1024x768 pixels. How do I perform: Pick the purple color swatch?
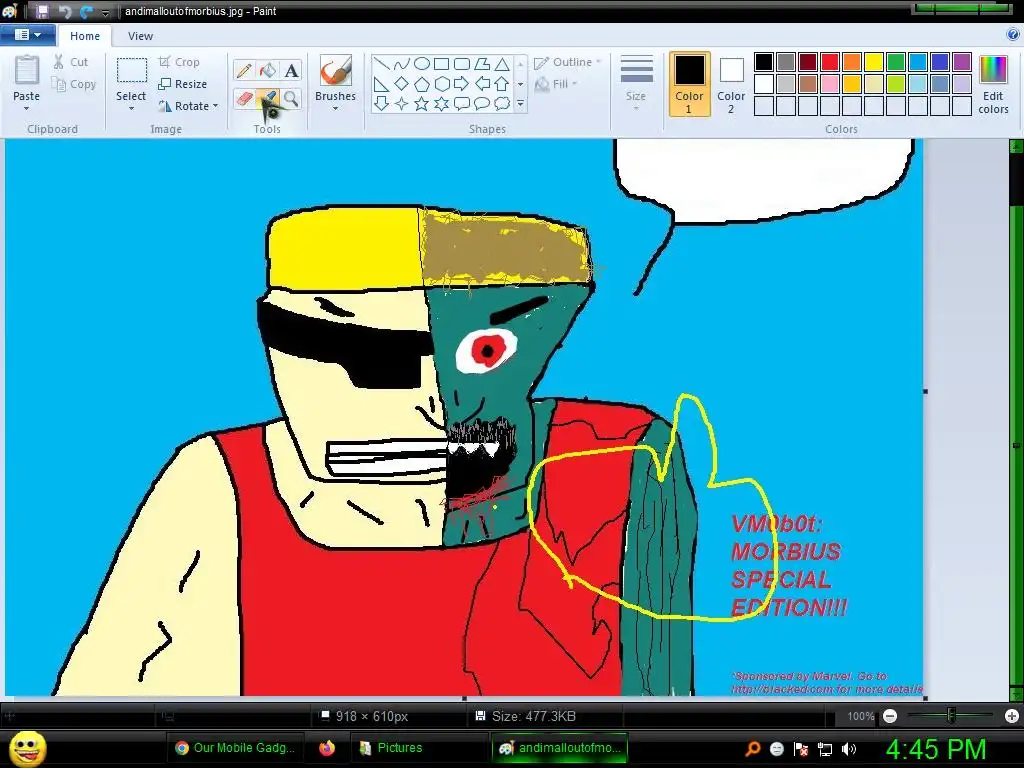coord(962,62)
